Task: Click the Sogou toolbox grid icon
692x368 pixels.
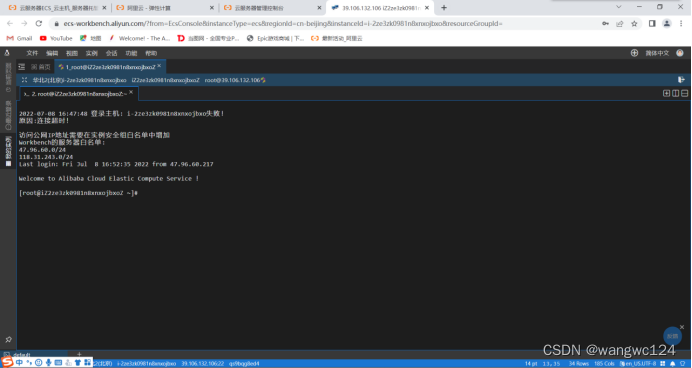Action: click(x=87, y=362)
